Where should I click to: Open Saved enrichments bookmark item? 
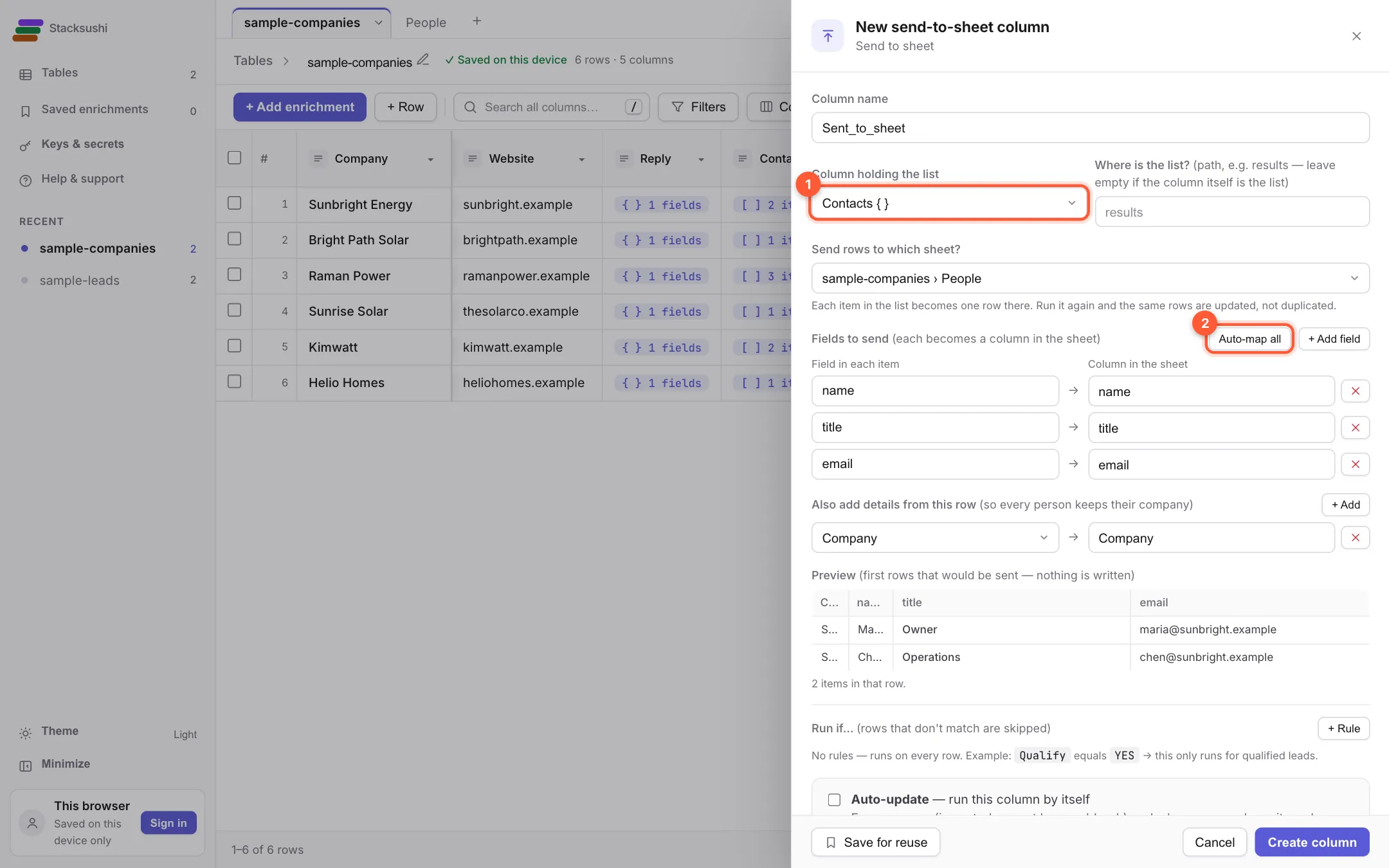tap(107, 110)
